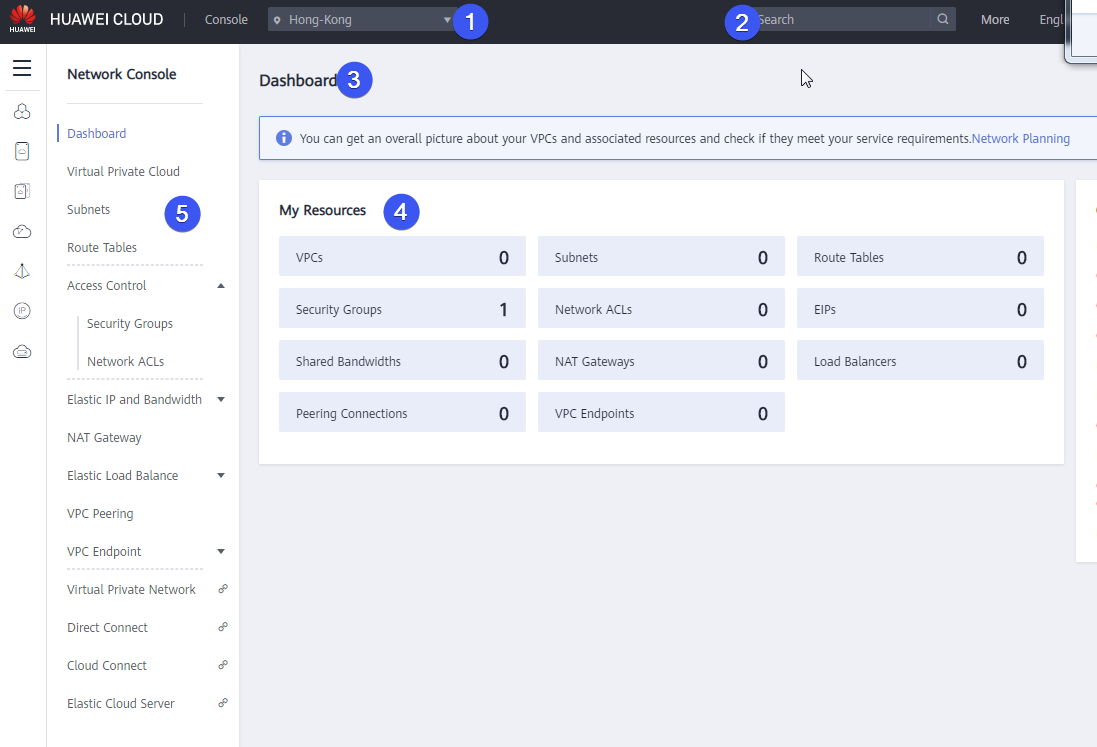
Task: Open Virtual Private Network link
Action: tap(131, 590)
